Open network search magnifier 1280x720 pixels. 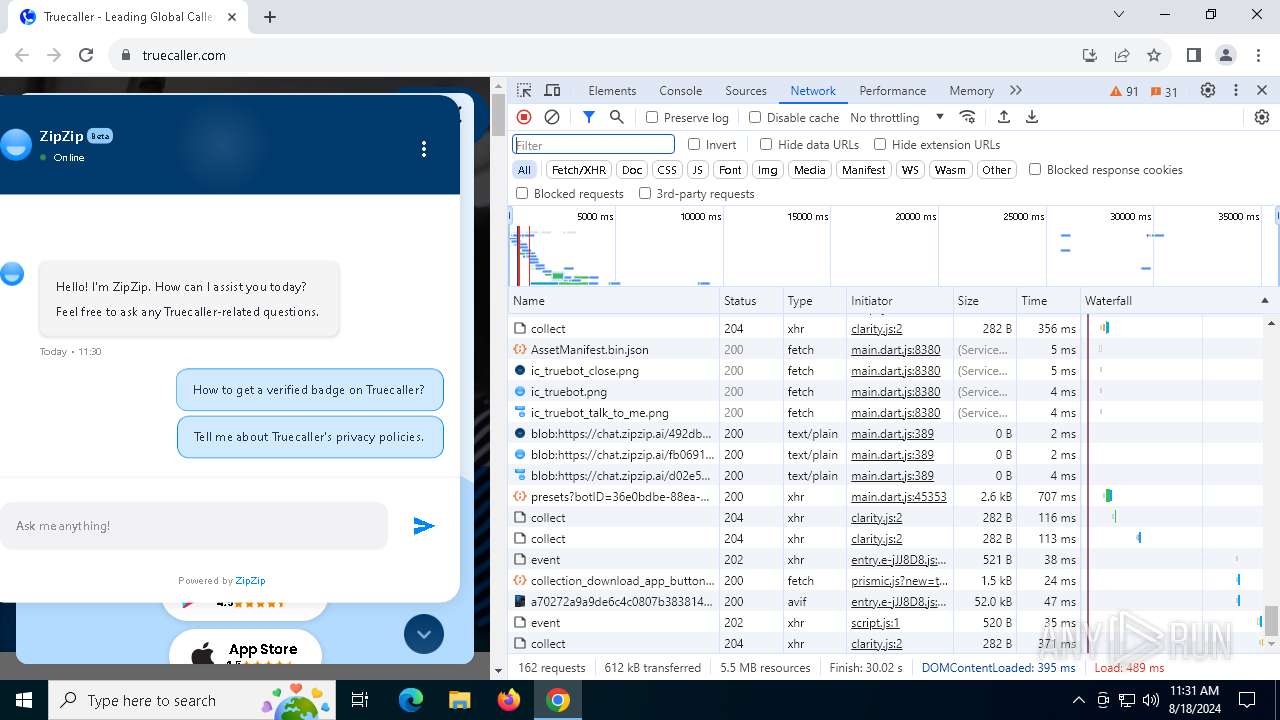tap(617, 117)
